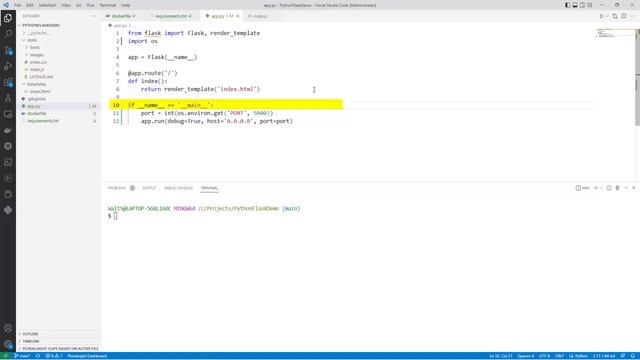Click the sync changes icon in status bar
This screenshot has height=360, width=640.
click(38, 356)
